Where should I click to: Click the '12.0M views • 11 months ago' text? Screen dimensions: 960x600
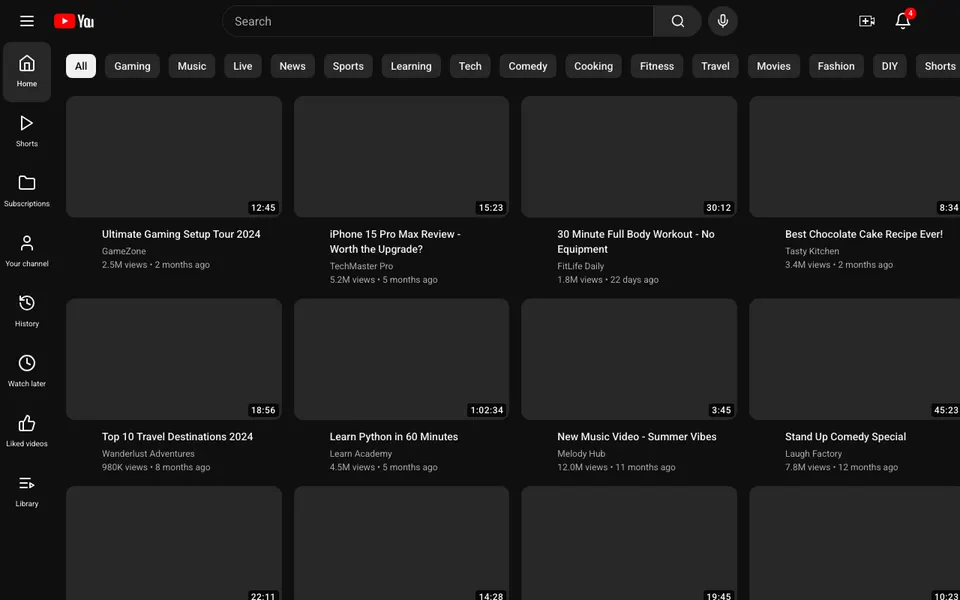pos(616,467)
